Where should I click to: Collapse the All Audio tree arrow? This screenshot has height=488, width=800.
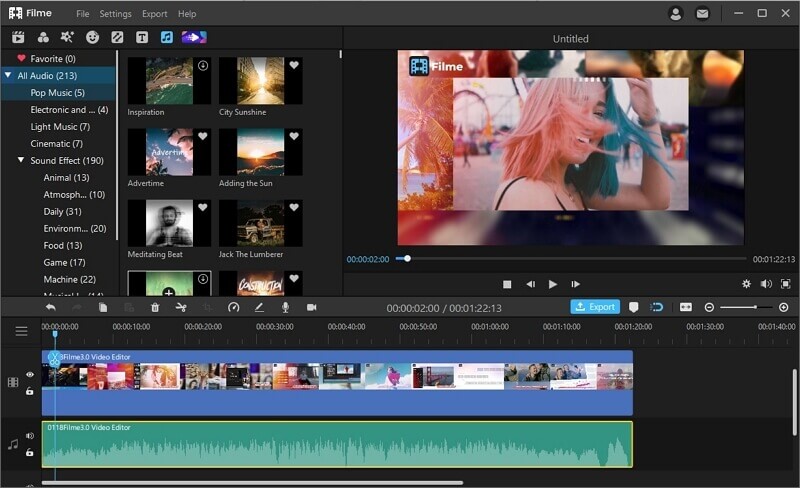[x=8, y=75]
